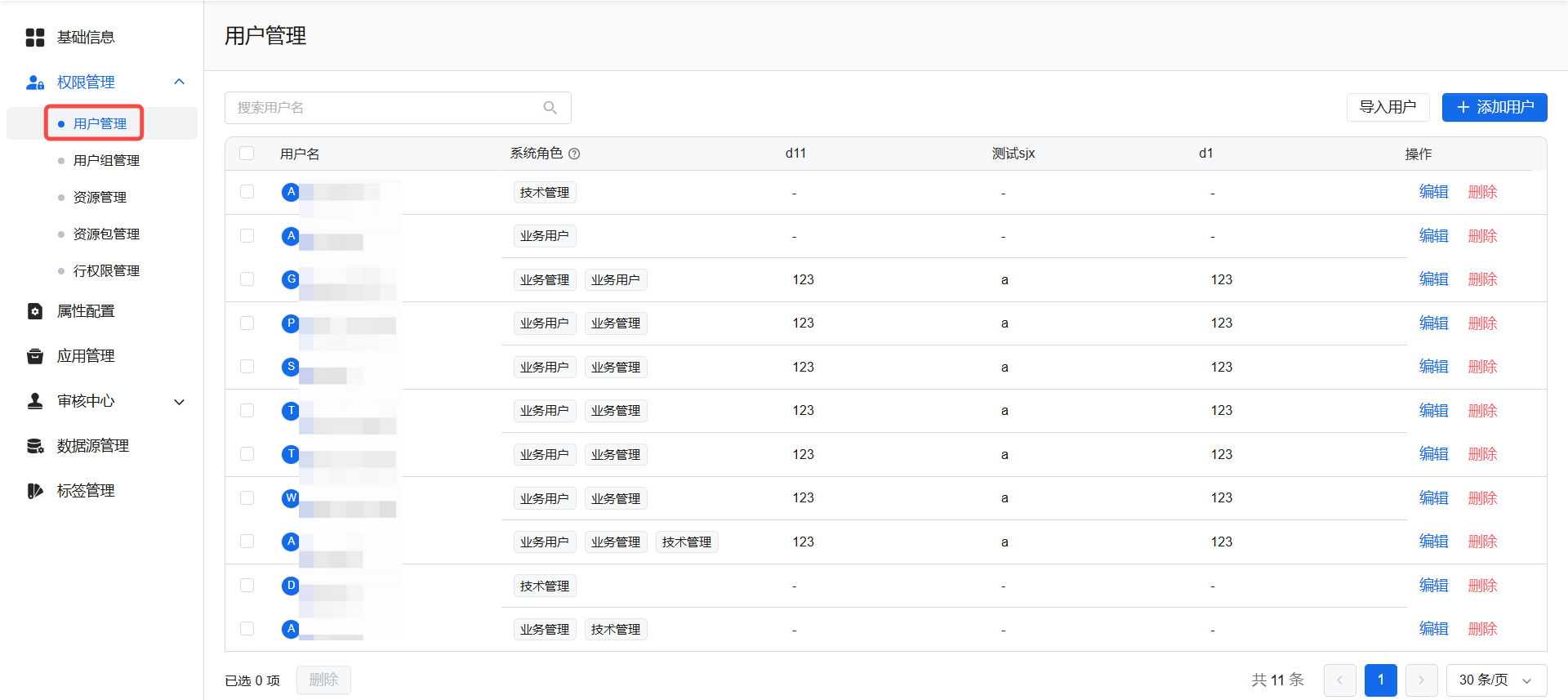
Task: Focus the 搜索用户名 search field
Action: pyautogui.click(x=384, y=108)
